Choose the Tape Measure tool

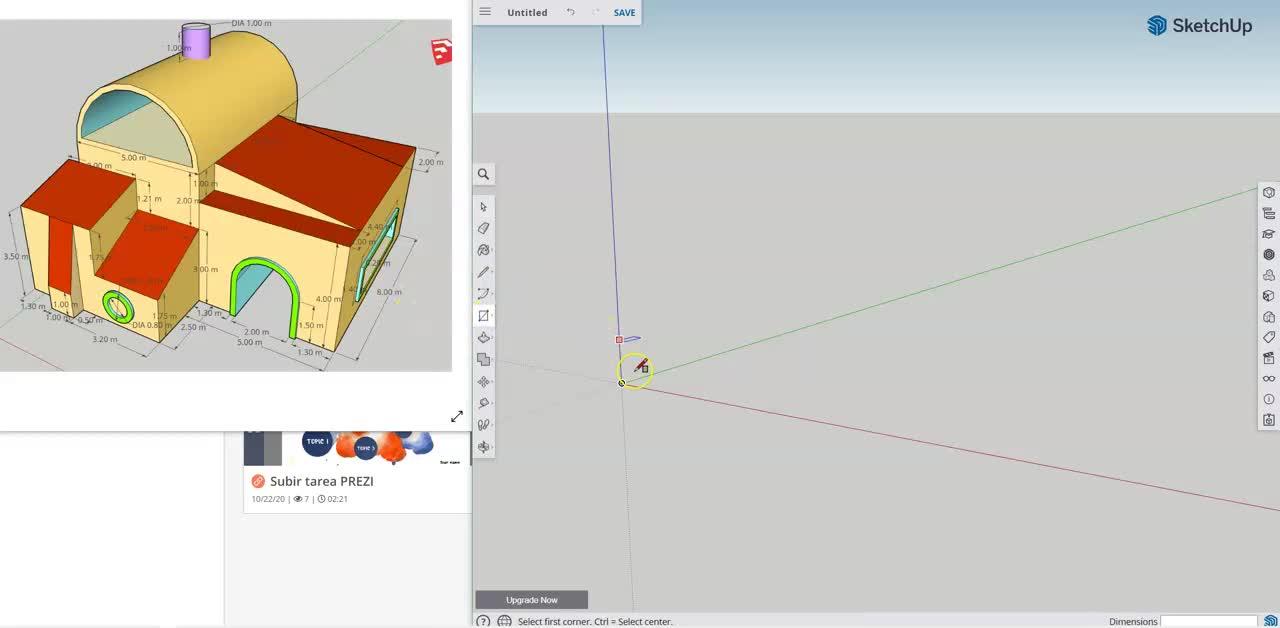point(483,403)
